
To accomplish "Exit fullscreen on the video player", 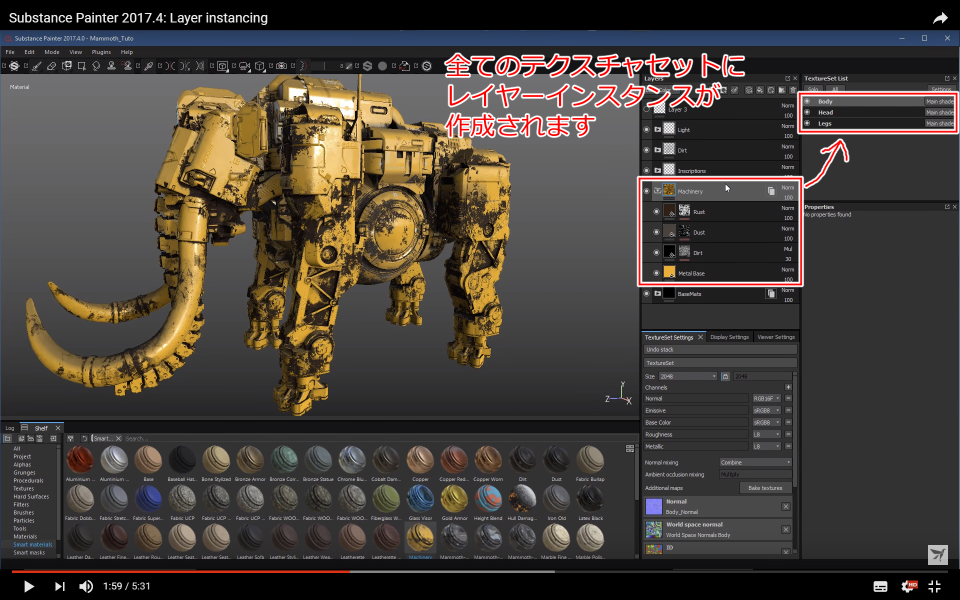I will (935, 586).
